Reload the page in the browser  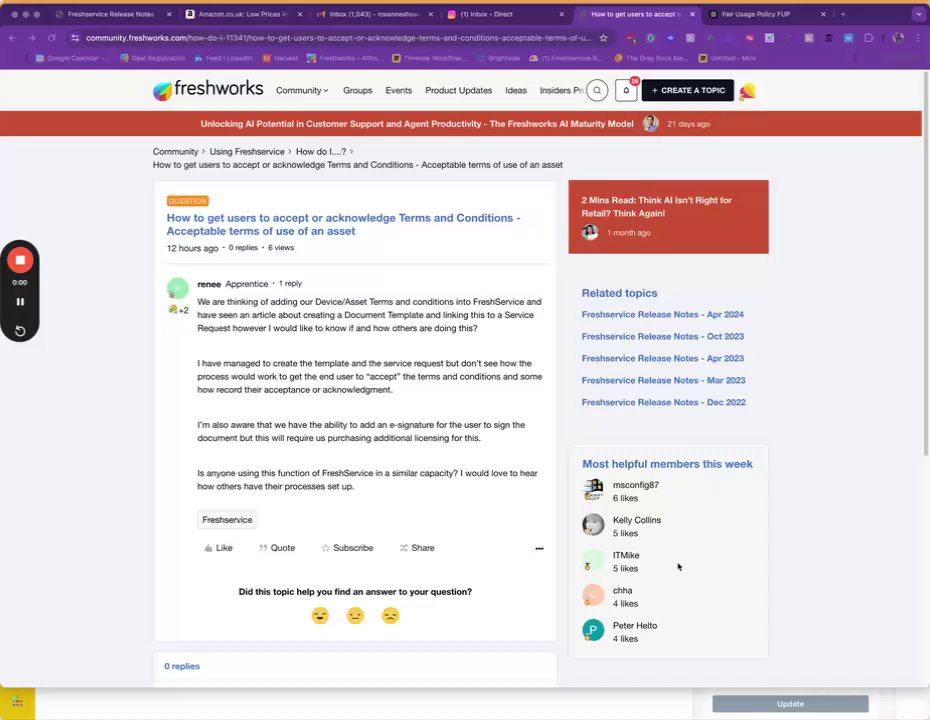click(x=52, y=38)
